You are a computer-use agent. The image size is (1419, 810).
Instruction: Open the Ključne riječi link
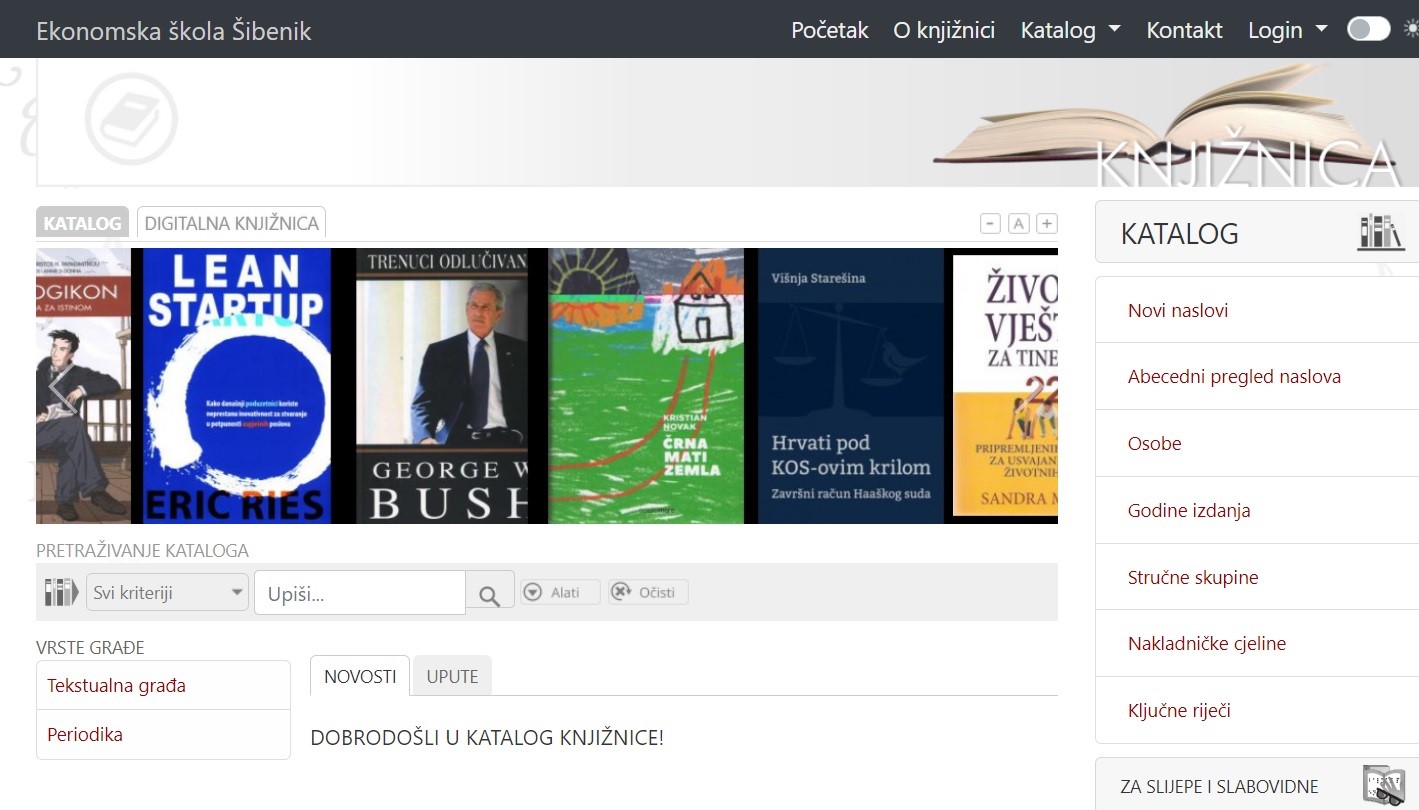pos(1179,710)
